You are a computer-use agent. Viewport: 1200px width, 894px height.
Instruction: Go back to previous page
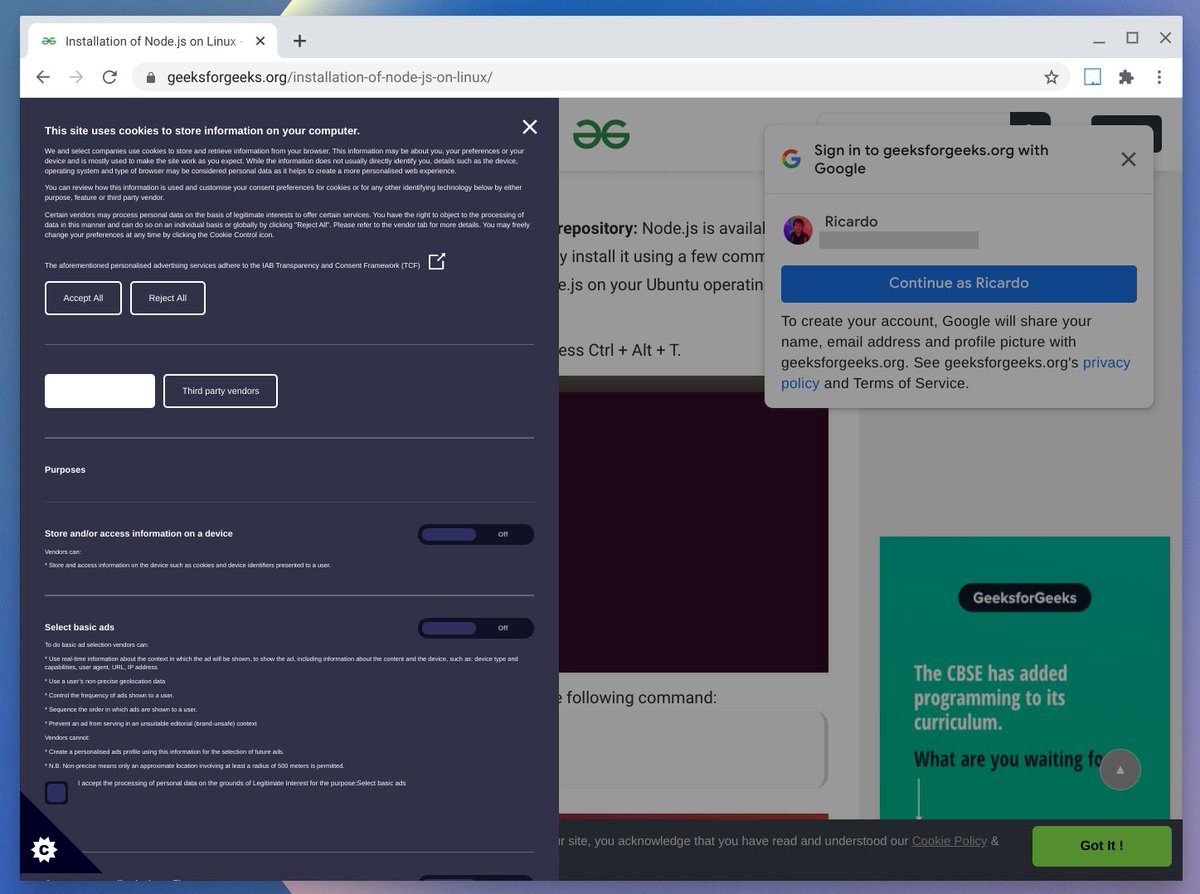tap(43, 77)
